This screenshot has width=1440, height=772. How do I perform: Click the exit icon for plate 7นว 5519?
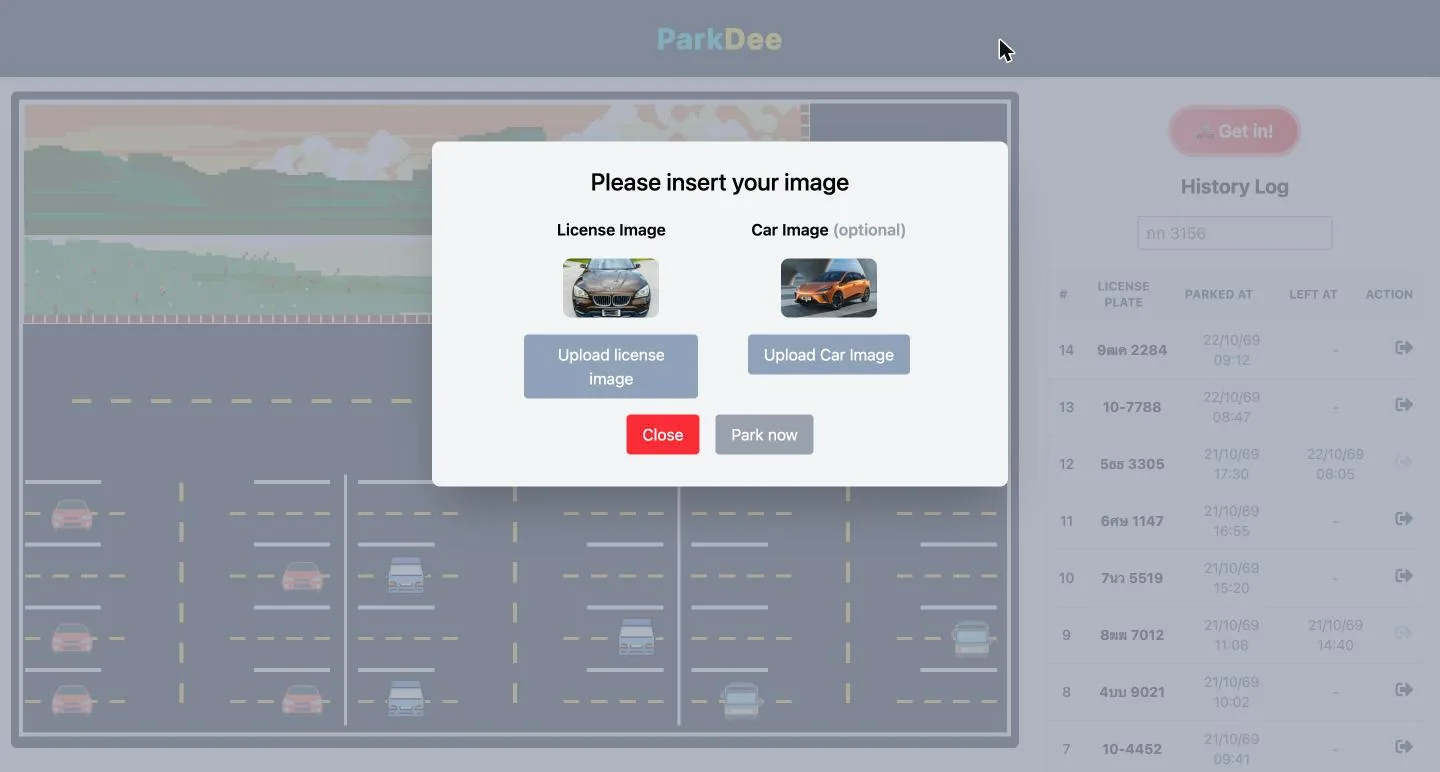pos(1404,575)
